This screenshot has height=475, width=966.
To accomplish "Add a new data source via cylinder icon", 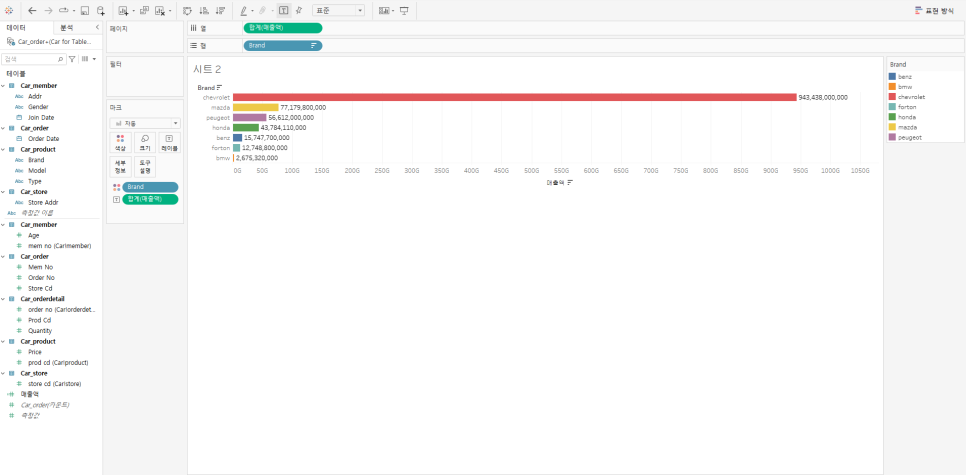I will [100, 10].
